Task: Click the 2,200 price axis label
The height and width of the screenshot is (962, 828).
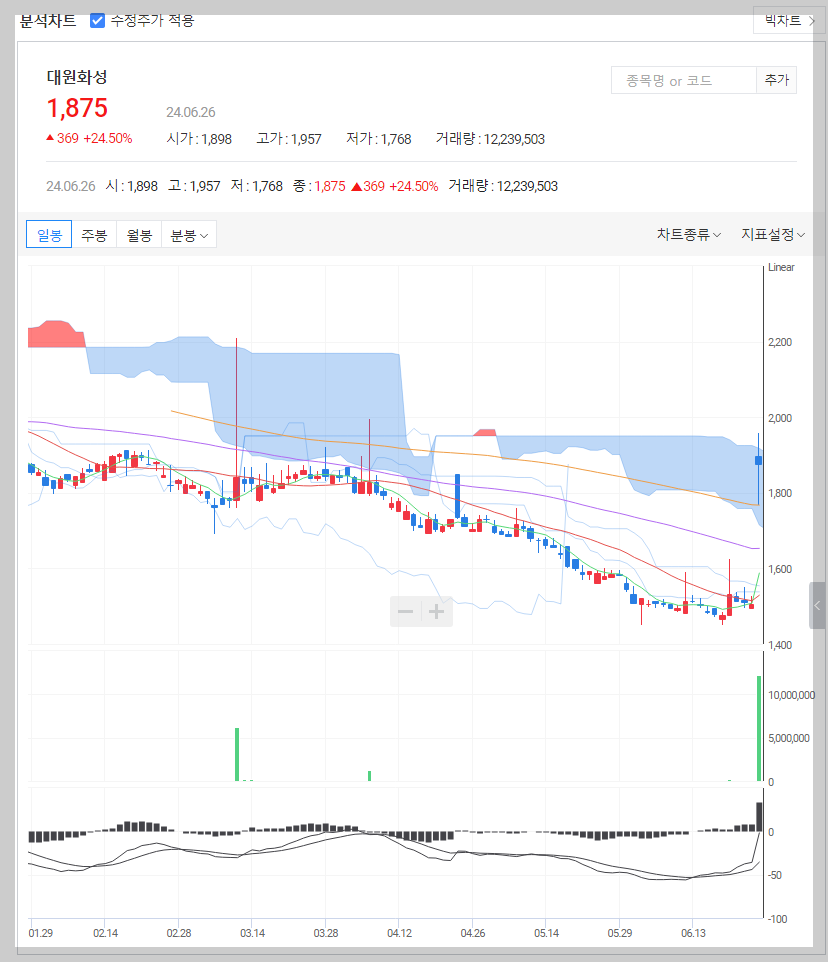Action: tap(780, 342)
